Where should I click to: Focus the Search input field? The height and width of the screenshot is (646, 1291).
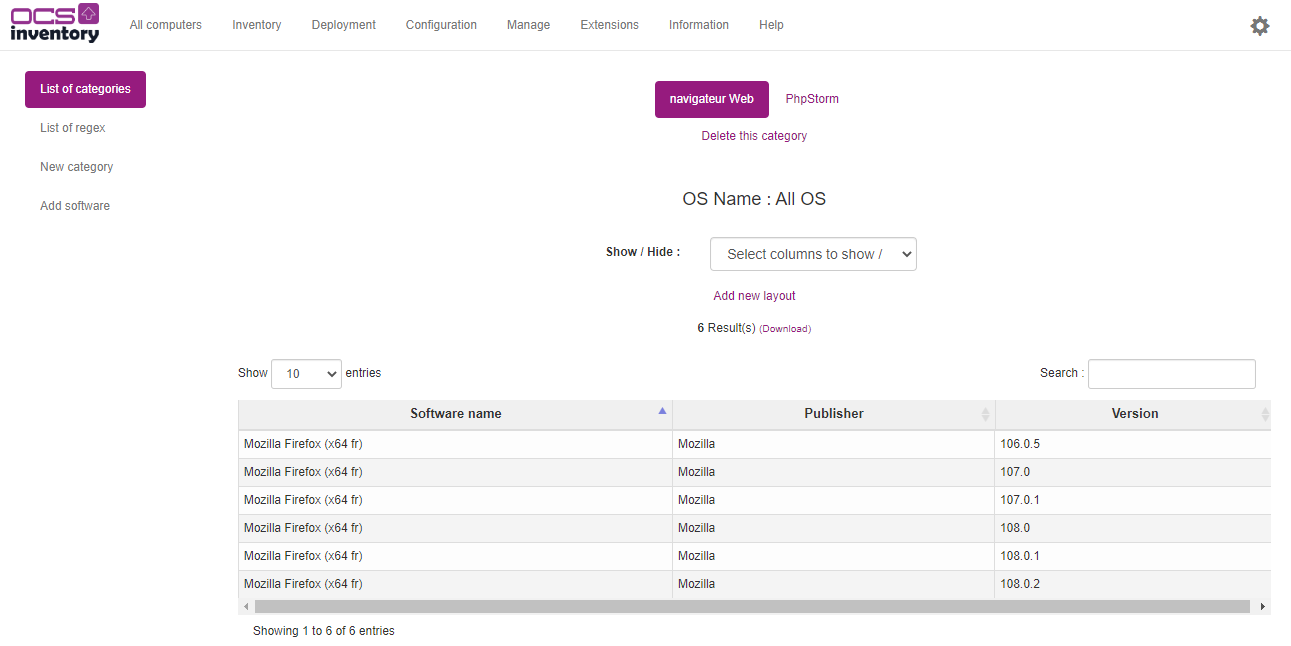[1171, 374]
